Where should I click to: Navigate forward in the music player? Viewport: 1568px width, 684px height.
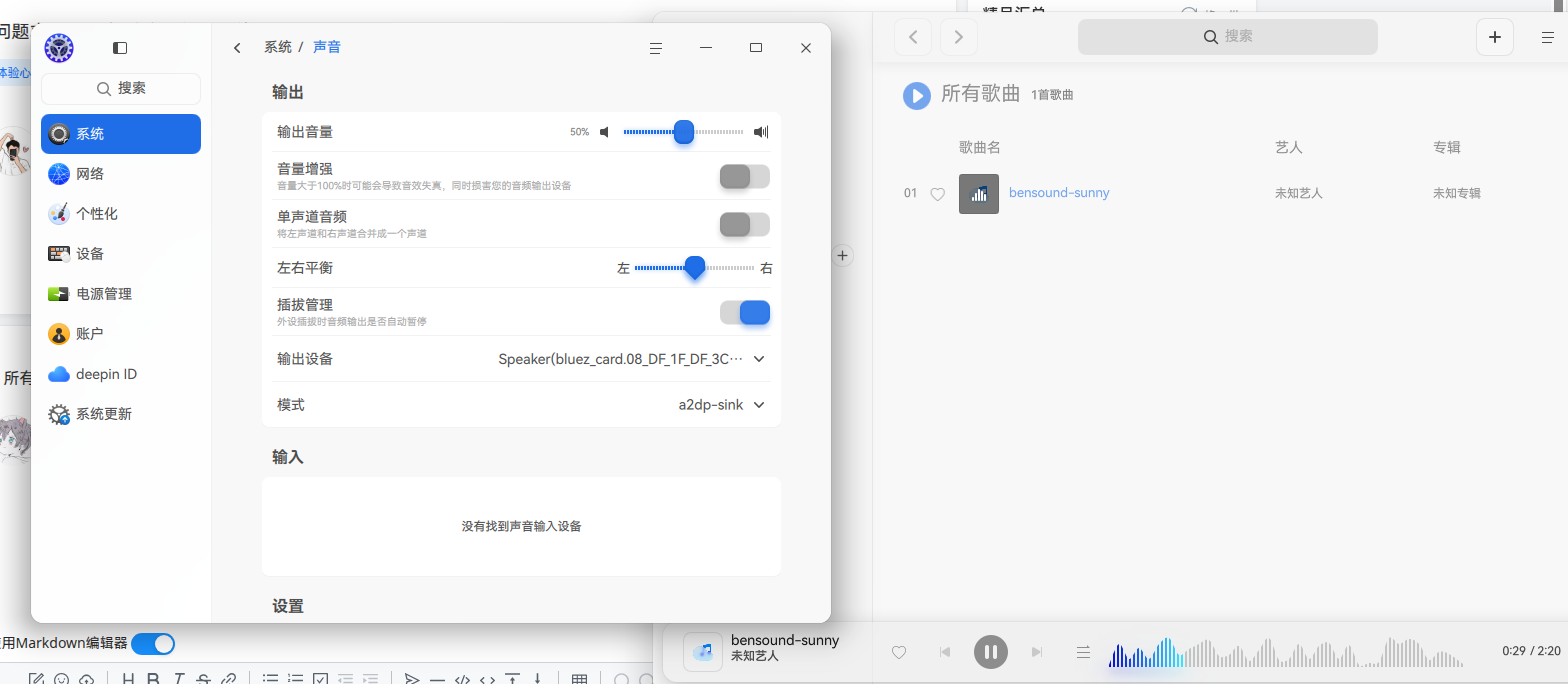click(959, 37)
